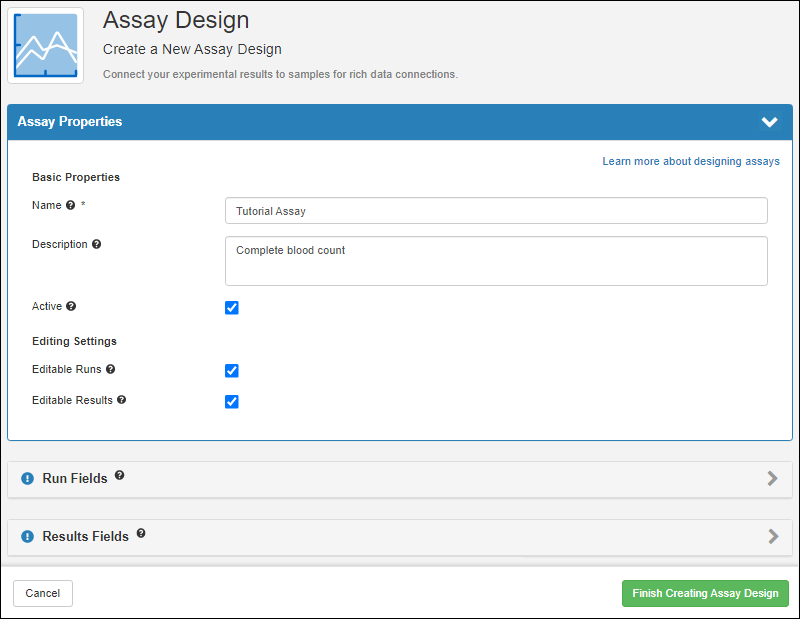Open the Editable Results help tooltip icon
800x619 pixels.
[121, 400]
